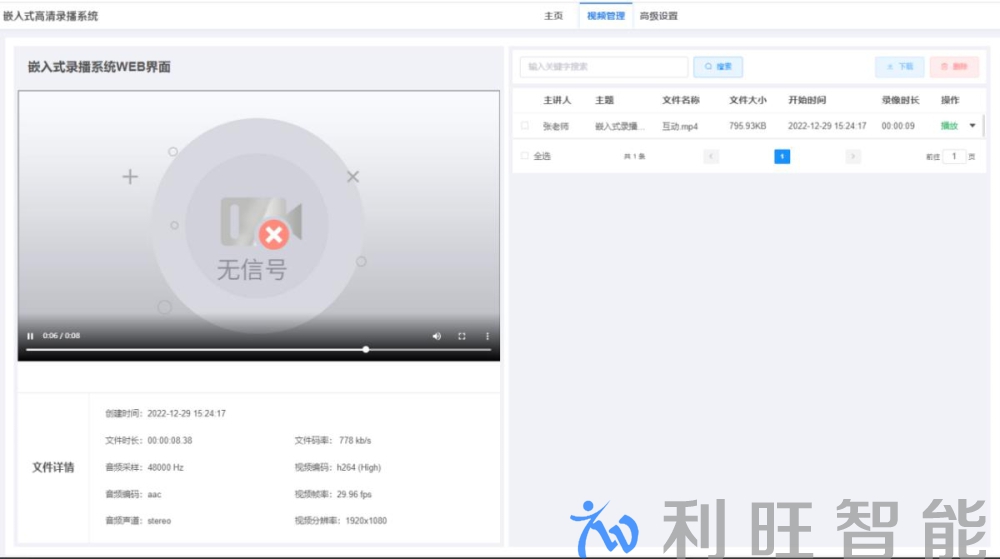This screenshot has height=559, width=1000.
Task: Mute the video player volume
Action: point(436,336)
